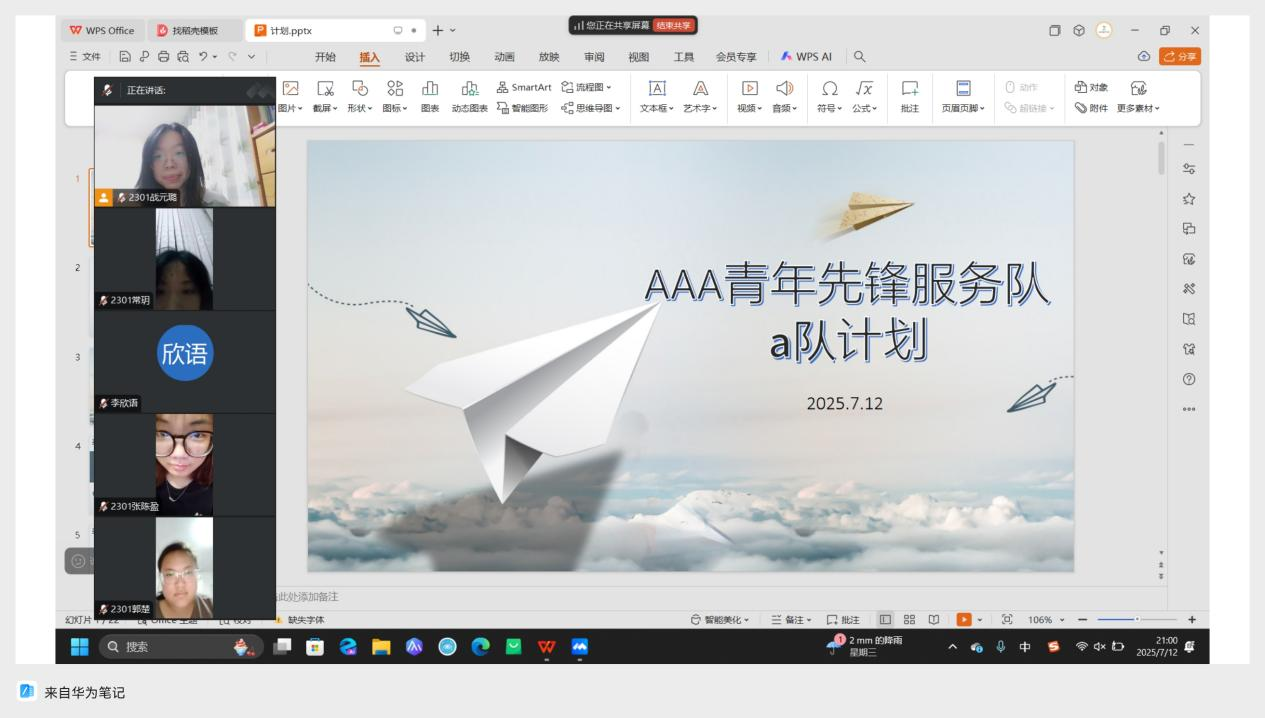Start slideshow with orange play button

[964, 620]
